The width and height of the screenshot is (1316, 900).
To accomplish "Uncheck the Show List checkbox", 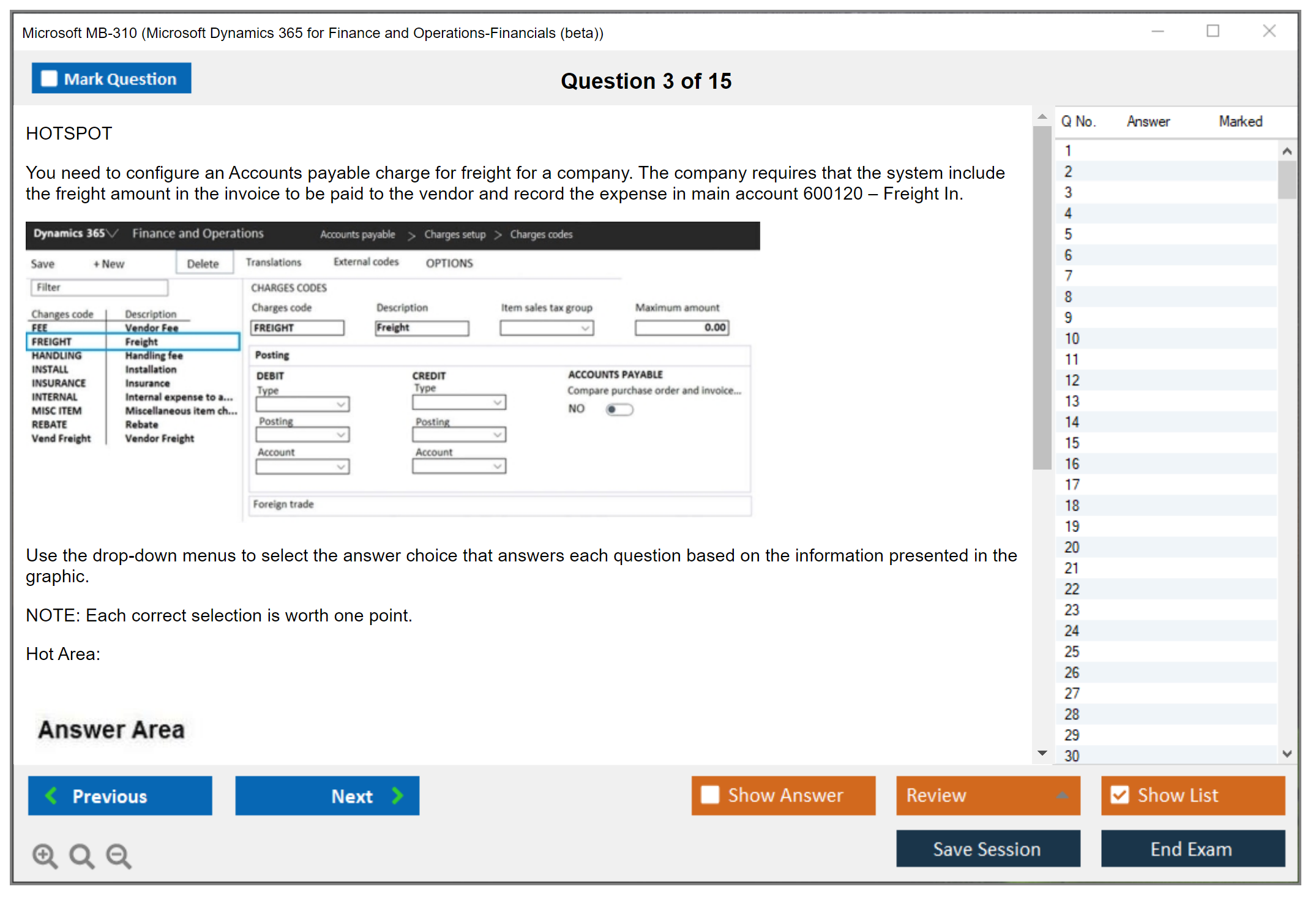I will click(1120, 795).
